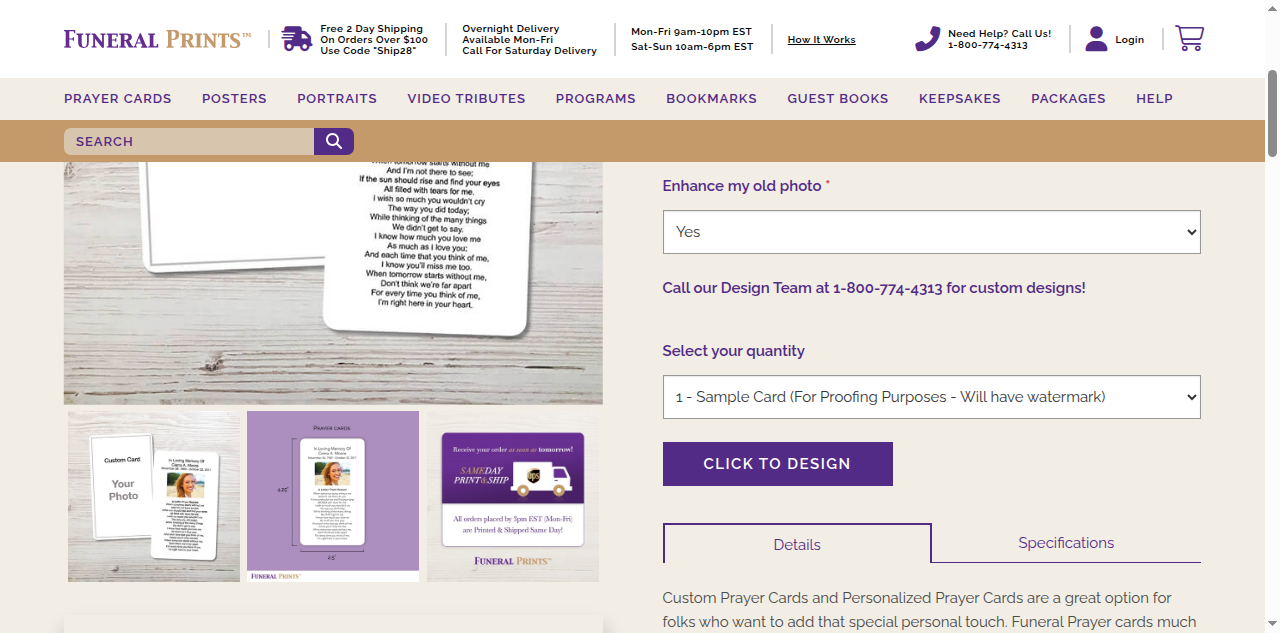
Task: Open the Bookmarks menu
Action: pos(711,98)
